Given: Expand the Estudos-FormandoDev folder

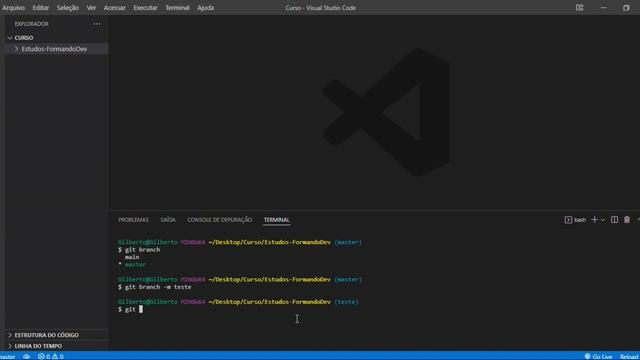Looking at the screenshot, I should tap(57, 49).
